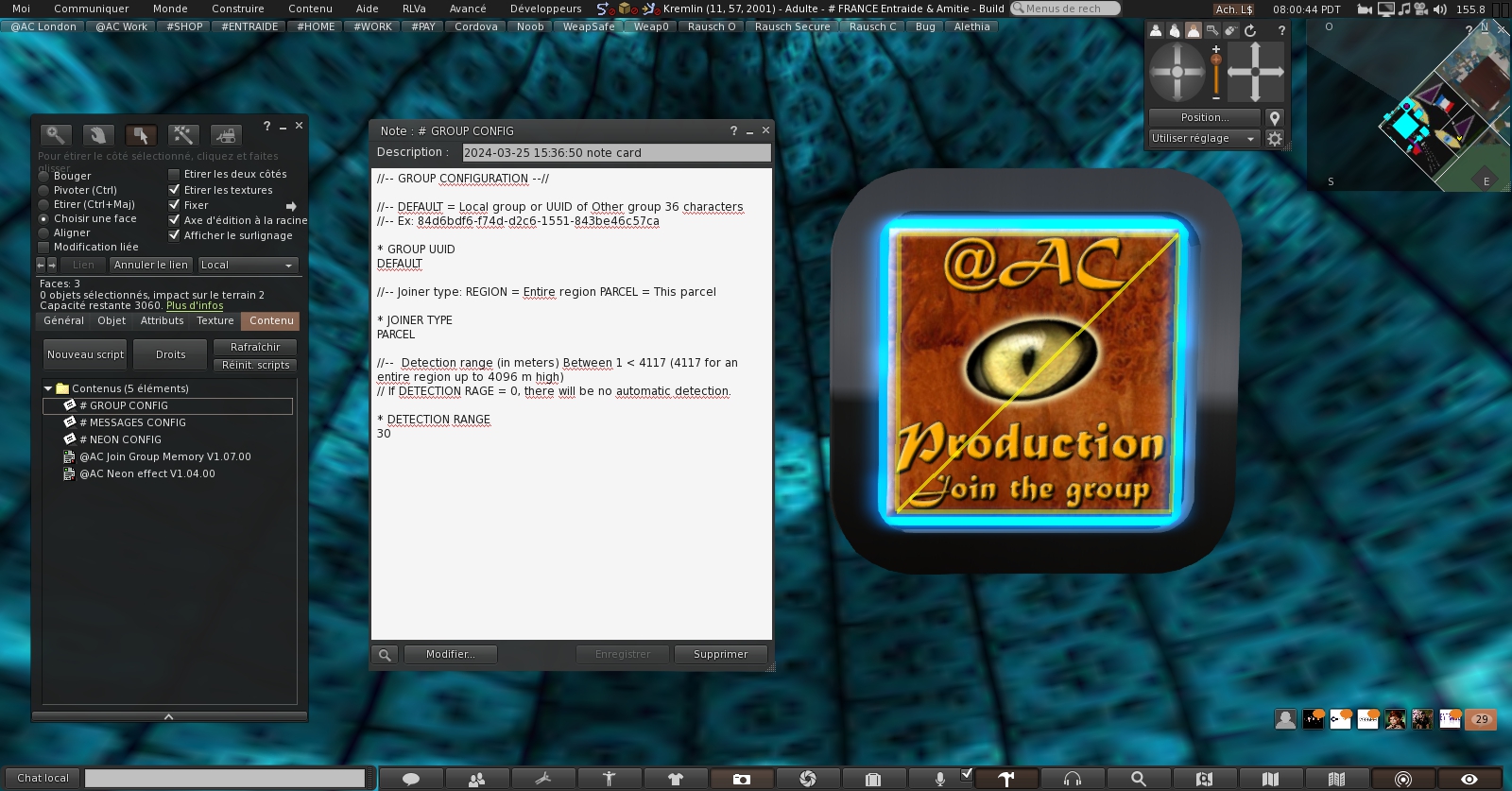Open the 'Construire' menu
This screenshot has width=1512, height=791.
pos(237,9)
